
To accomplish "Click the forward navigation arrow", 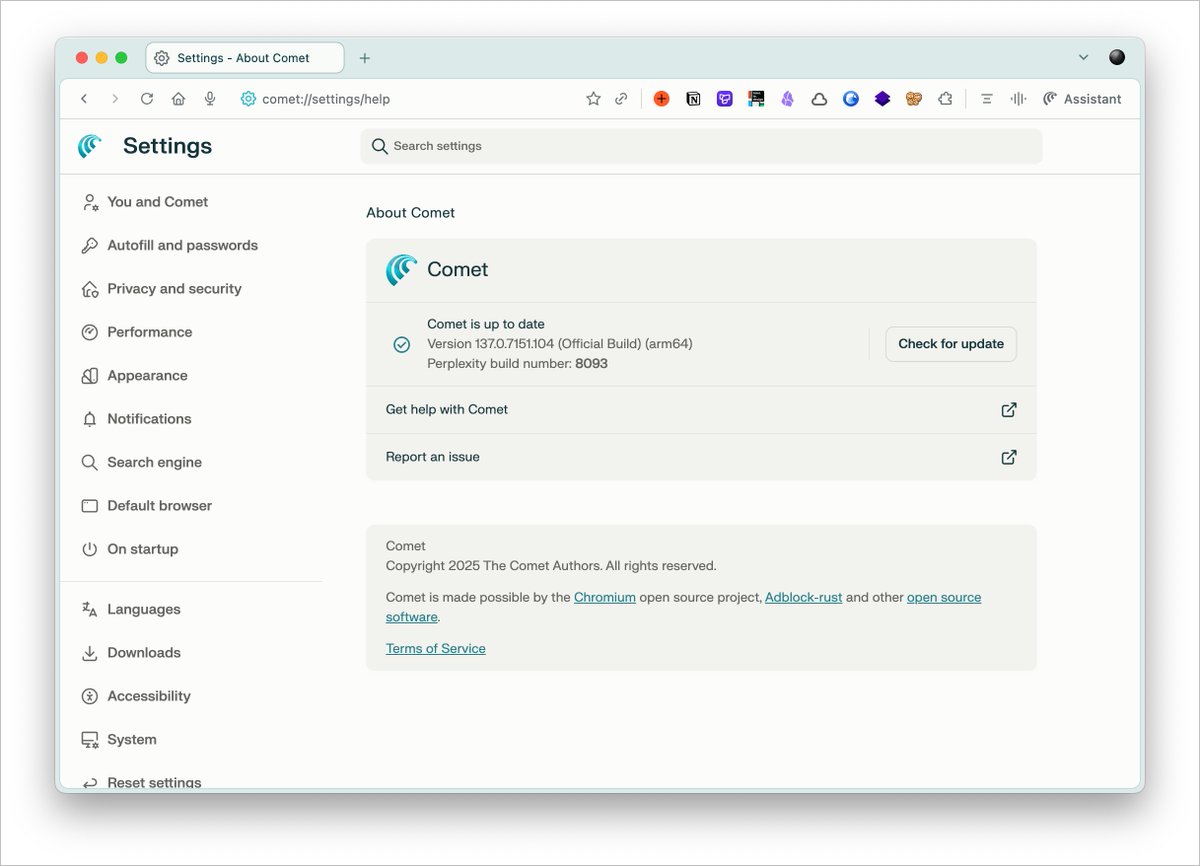I will [115, 99].
